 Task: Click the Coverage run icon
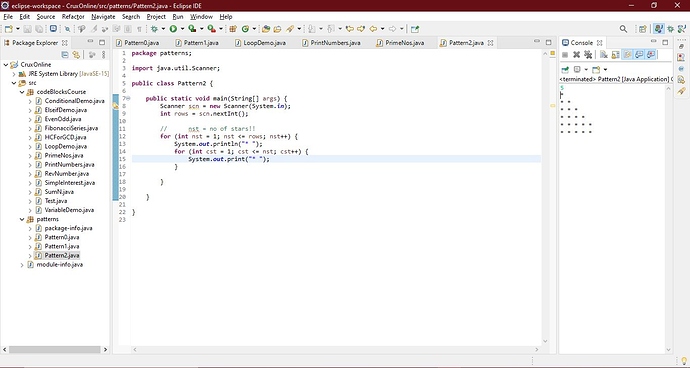pos(192,29)
